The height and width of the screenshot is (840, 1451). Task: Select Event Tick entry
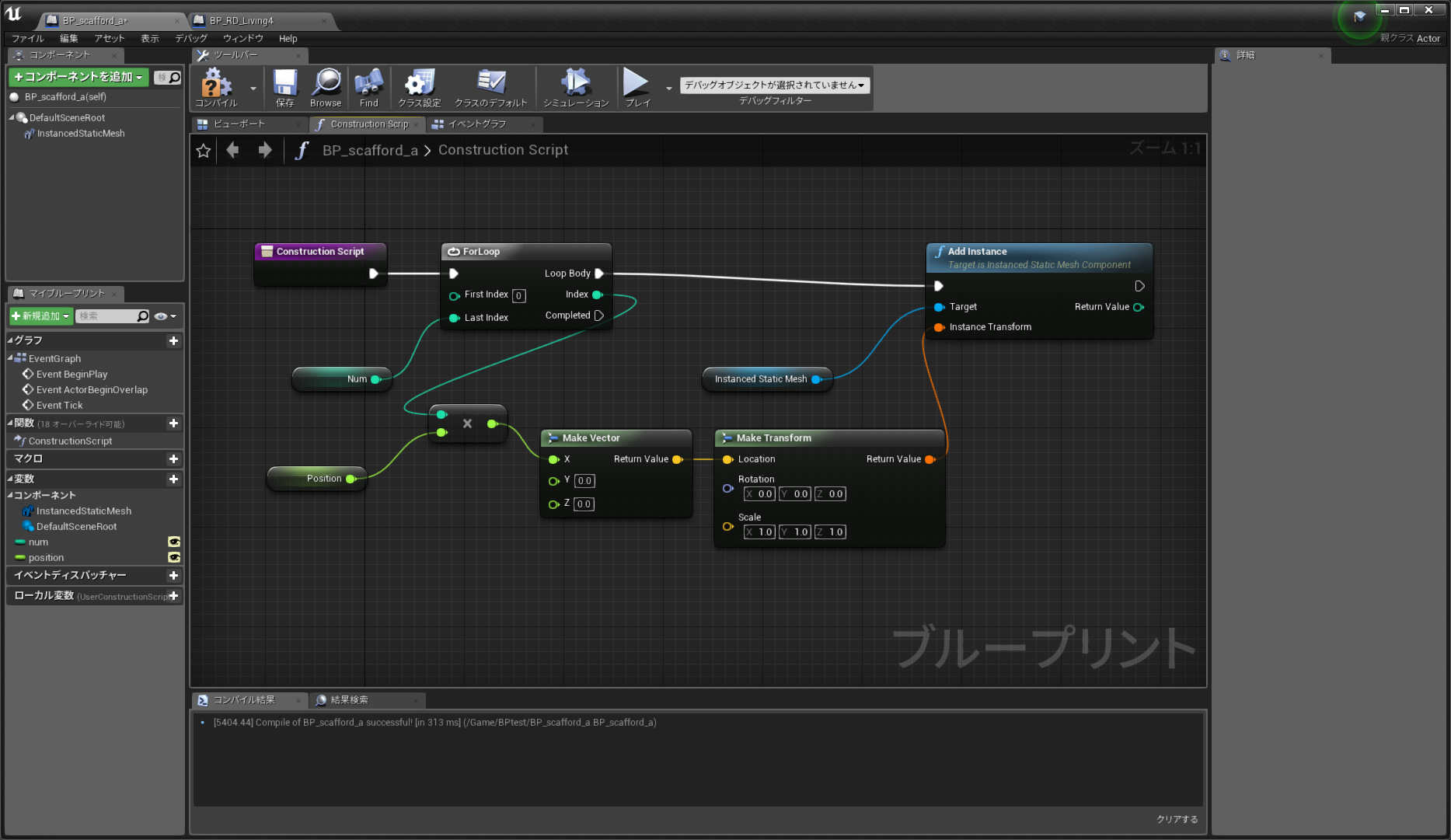(59, 406)
